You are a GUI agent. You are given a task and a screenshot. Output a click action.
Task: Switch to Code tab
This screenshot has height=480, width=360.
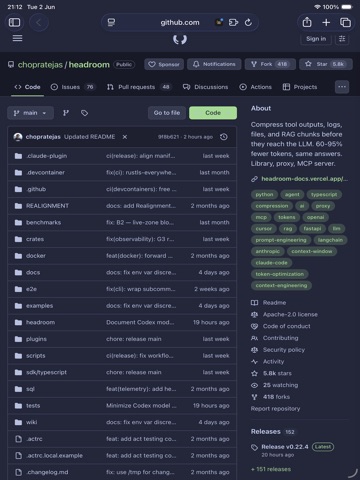[x=27, y=87]
